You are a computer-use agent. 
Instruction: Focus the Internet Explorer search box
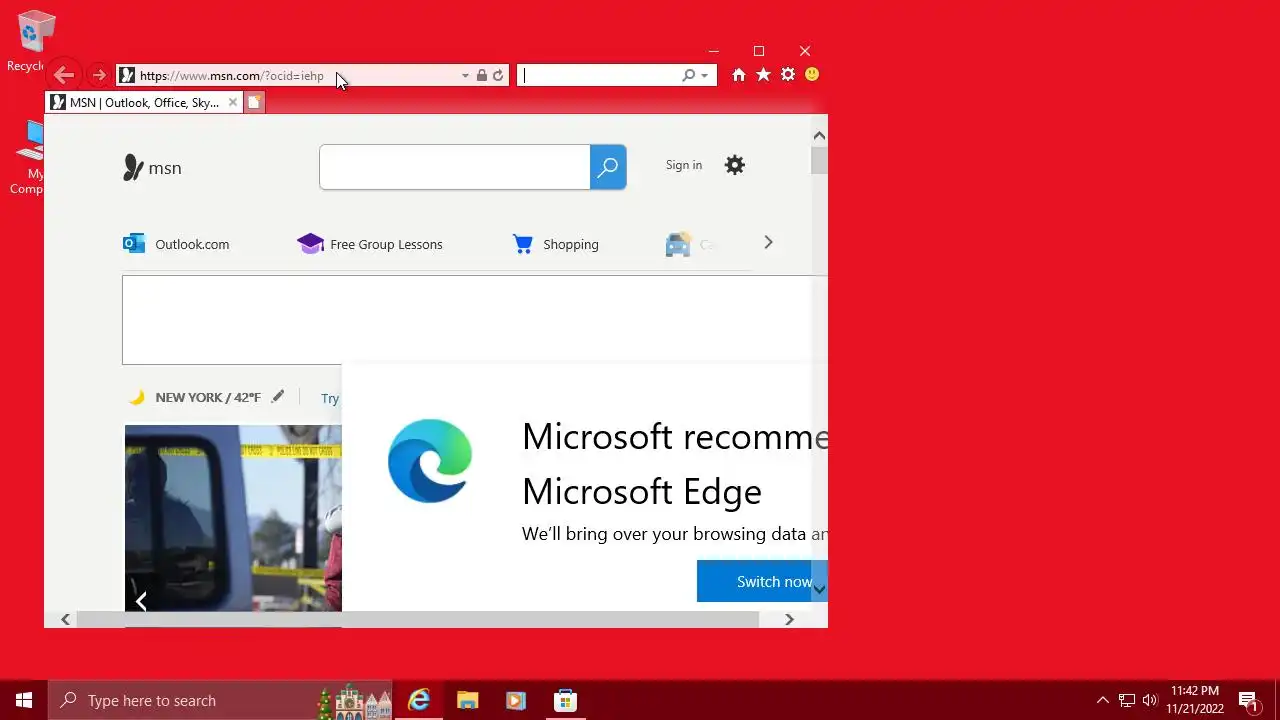tap(598, 75)
